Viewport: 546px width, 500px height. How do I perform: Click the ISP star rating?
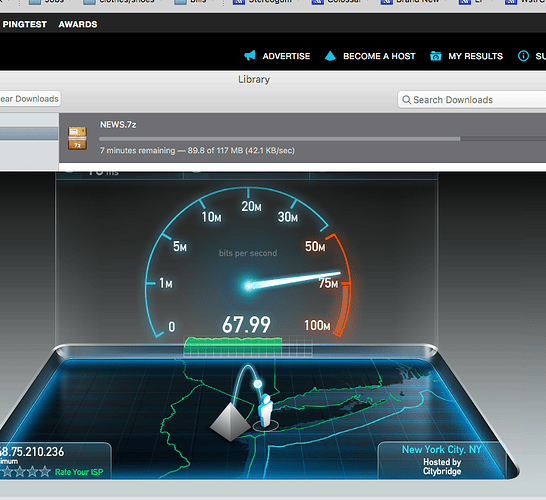pyautogui.click(x=26, y=472)
